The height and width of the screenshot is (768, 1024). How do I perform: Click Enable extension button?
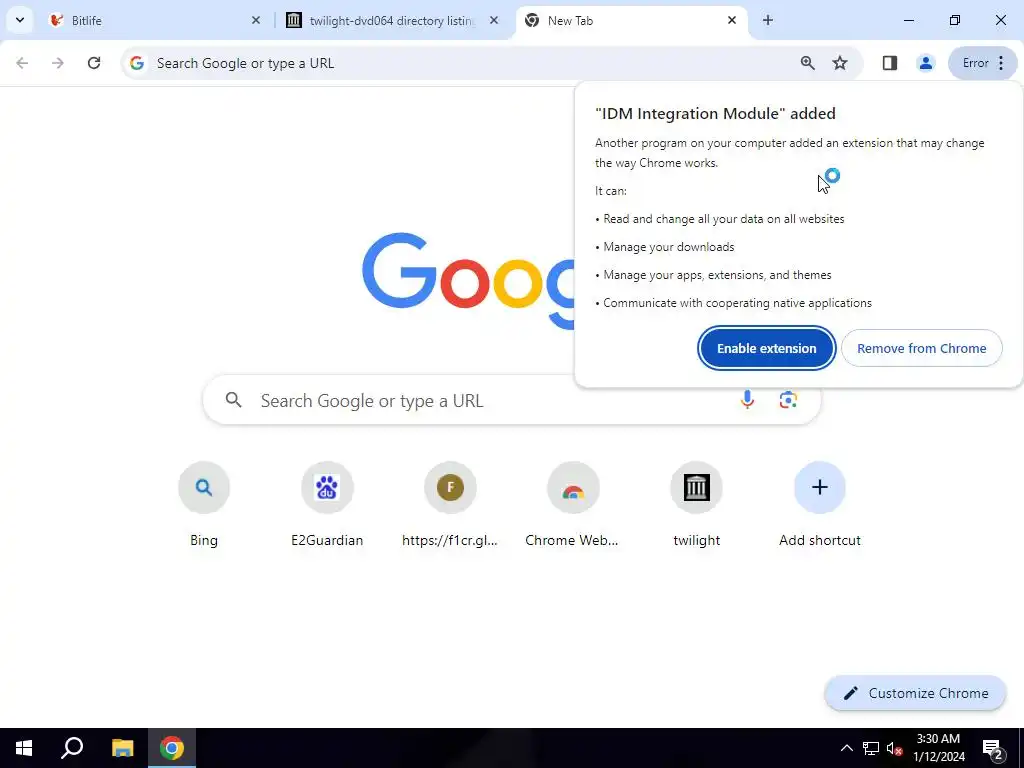(x=767, y=348)
